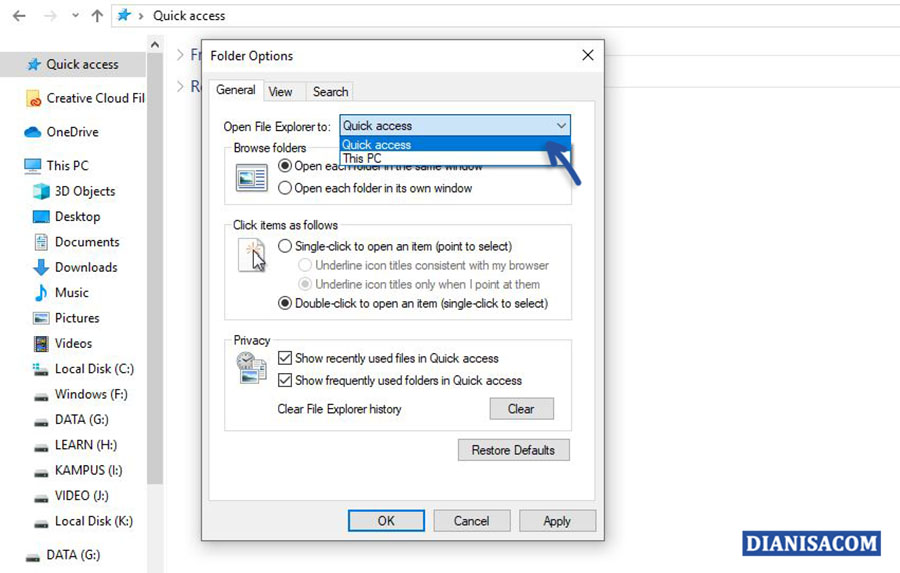Switch to the General tab
This screenshot has width=900, height=573.
(235, 90)
